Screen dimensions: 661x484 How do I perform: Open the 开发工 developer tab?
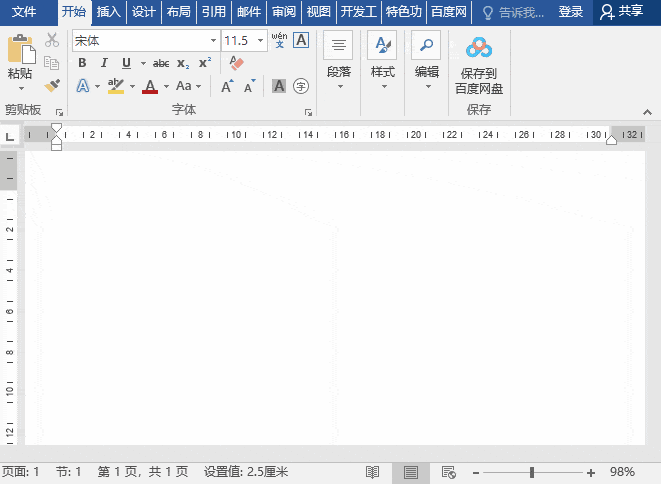coord(359,12)
